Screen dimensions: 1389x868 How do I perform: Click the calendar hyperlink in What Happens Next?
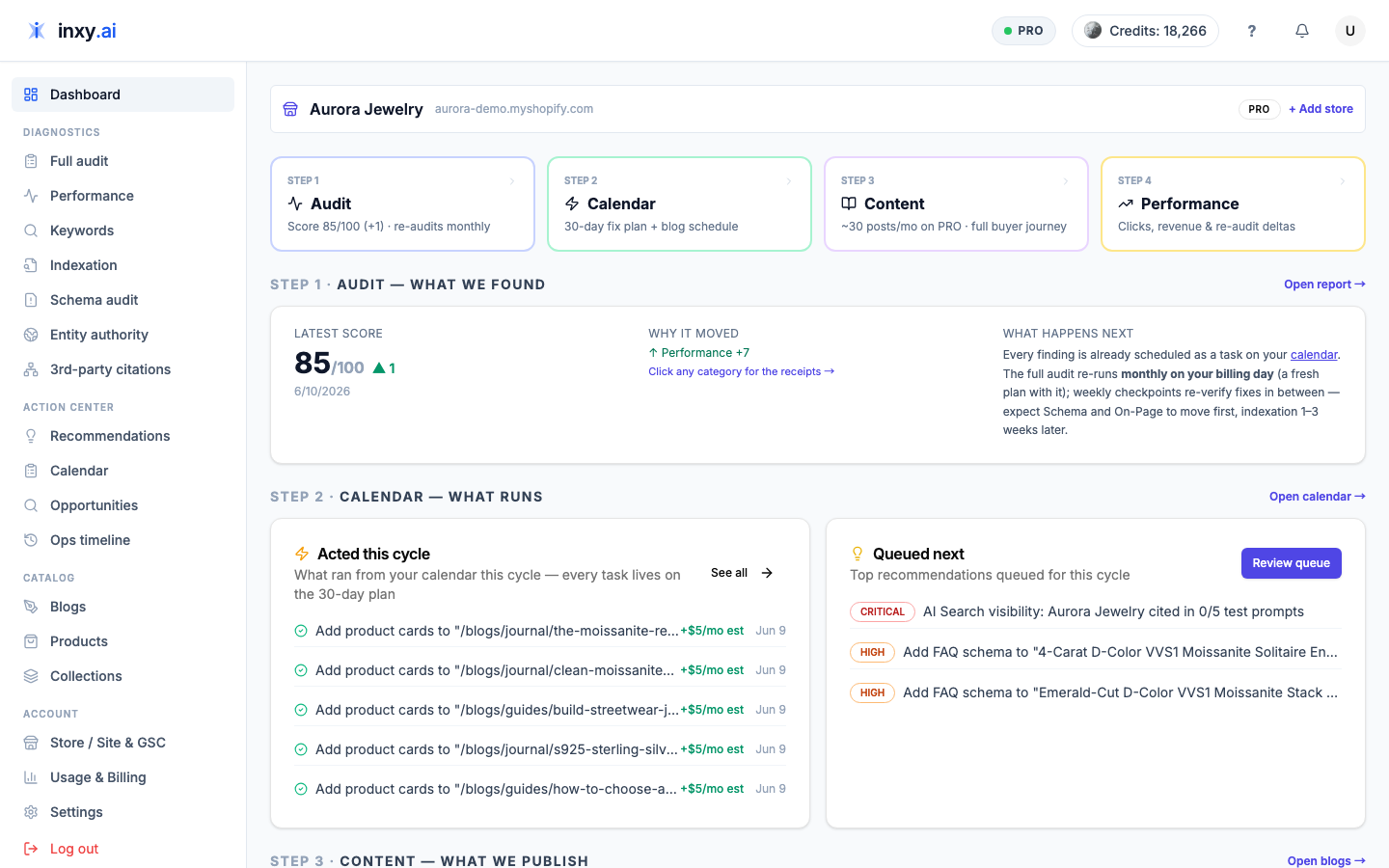click(1314, 355)
